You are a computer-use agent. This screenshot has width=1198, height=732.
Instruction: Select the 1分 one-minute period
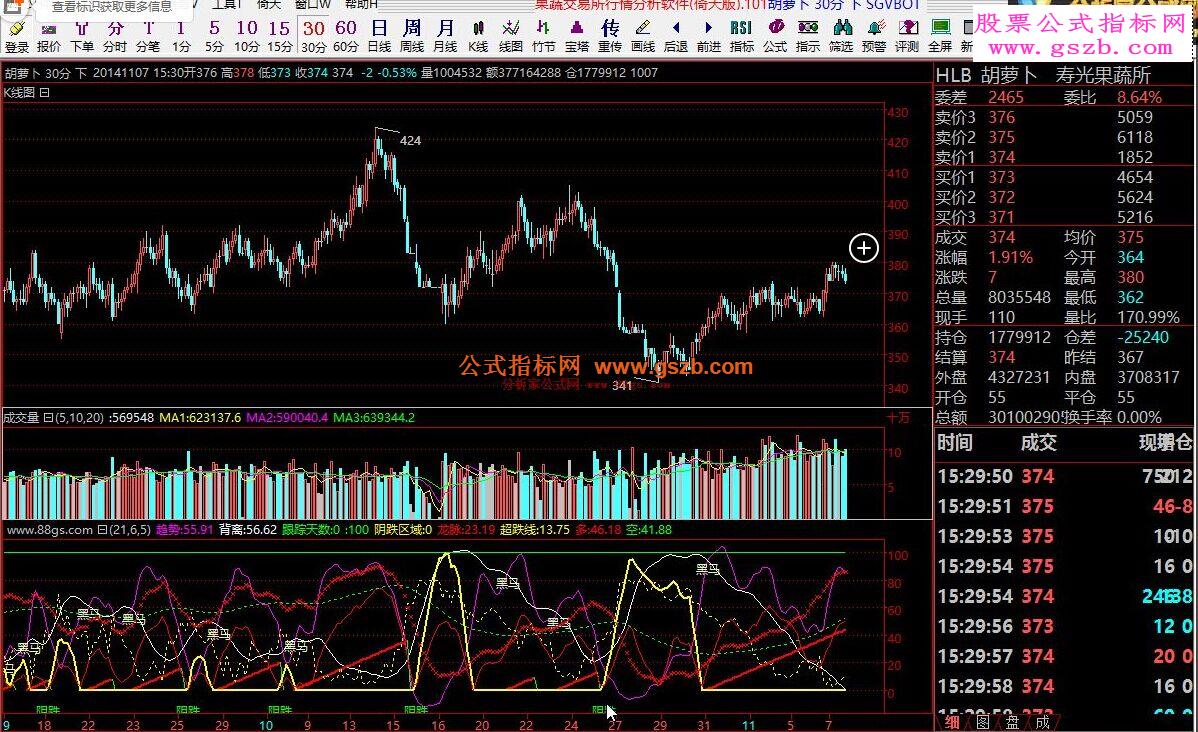(x=181, y=37)
